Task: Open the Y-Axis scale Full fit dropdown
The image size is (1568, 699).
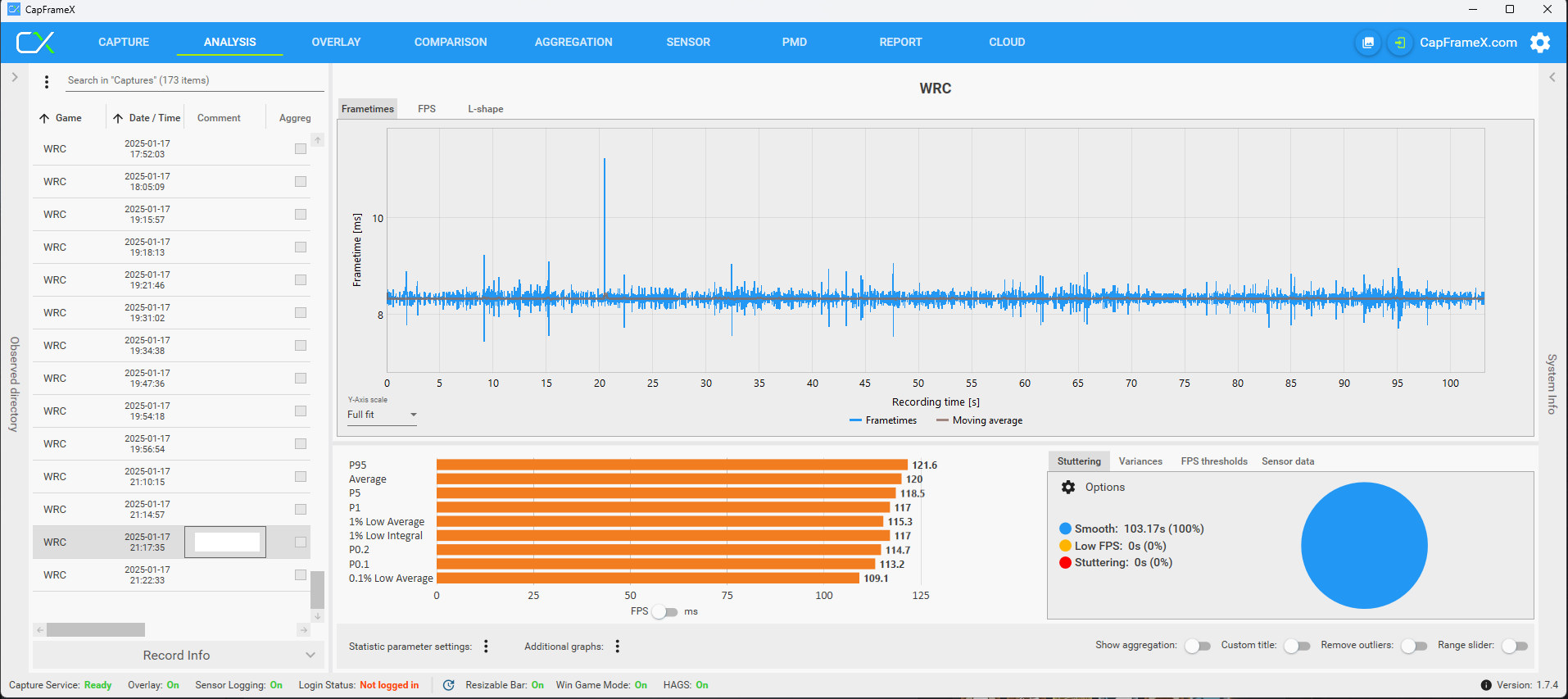Action: (x=382, y=415)
